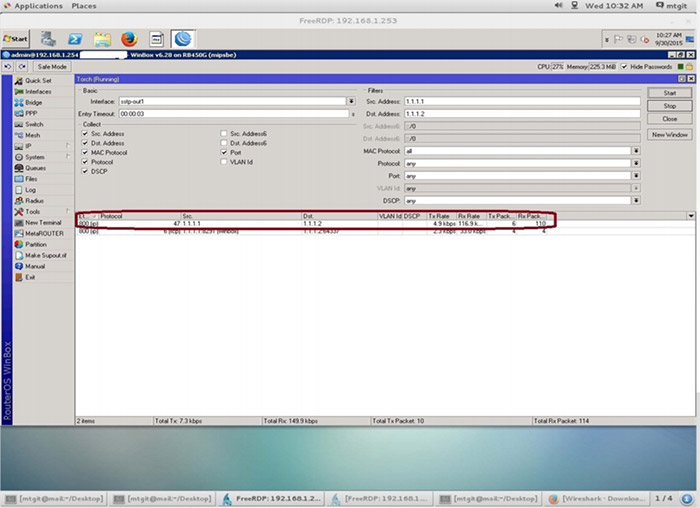Screen dimensions: 700x508
Task: Sort by Tx Rate column header
Action: coord(441,216)
